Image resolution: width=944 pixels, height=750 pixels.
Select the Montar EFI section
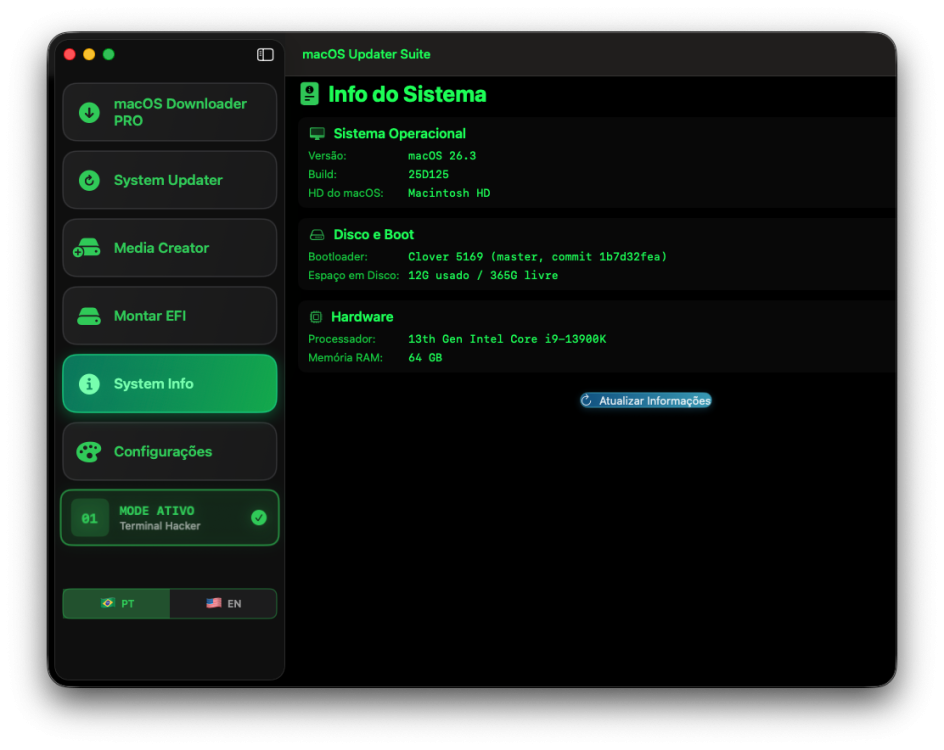click(x=170, y=316)
